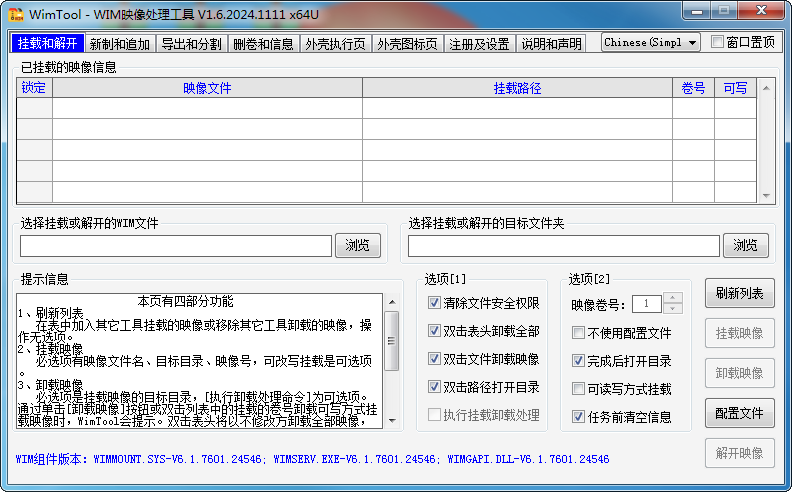Show the 说明和声明 tab

[551, 44]
